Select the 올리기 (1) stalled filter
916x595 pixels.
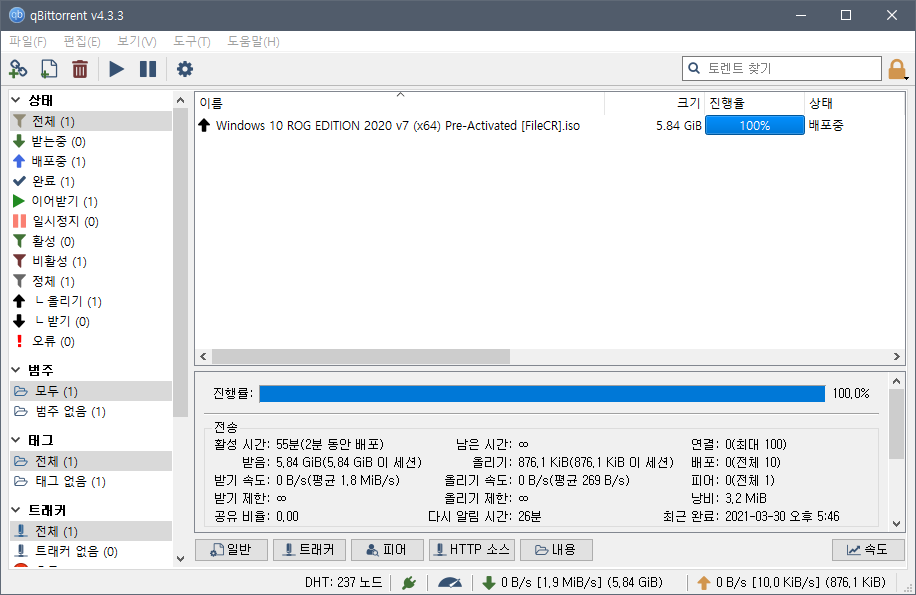[91, 301]
